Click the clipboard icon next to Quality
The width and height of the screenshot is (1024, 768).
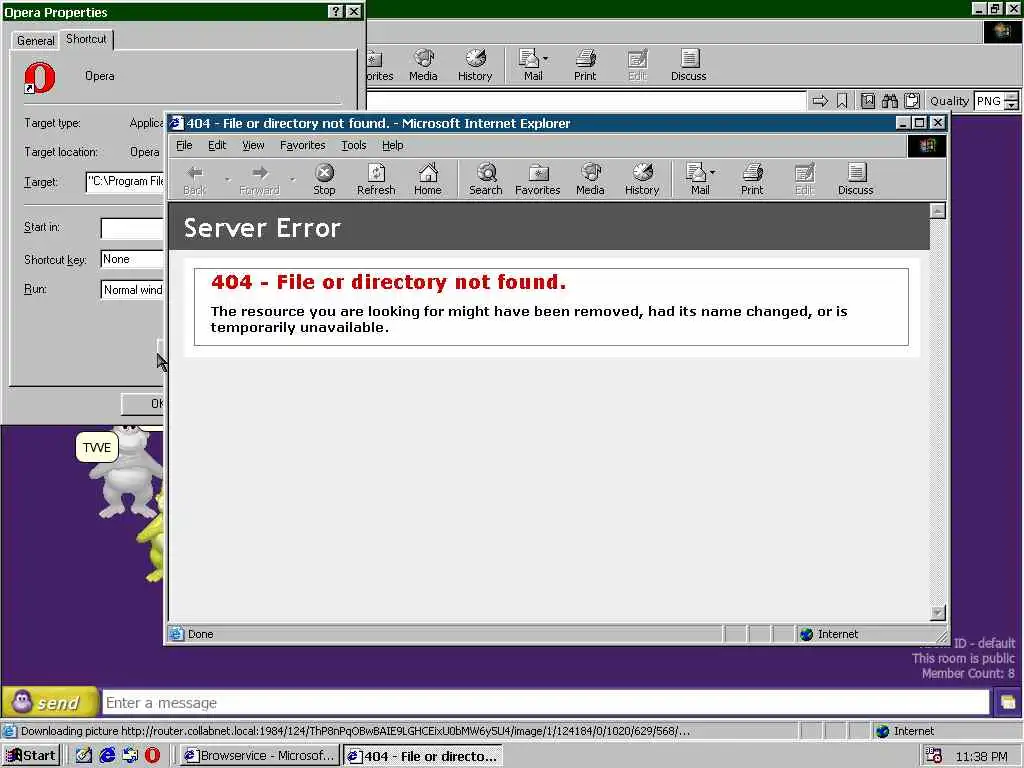point(912,101)
